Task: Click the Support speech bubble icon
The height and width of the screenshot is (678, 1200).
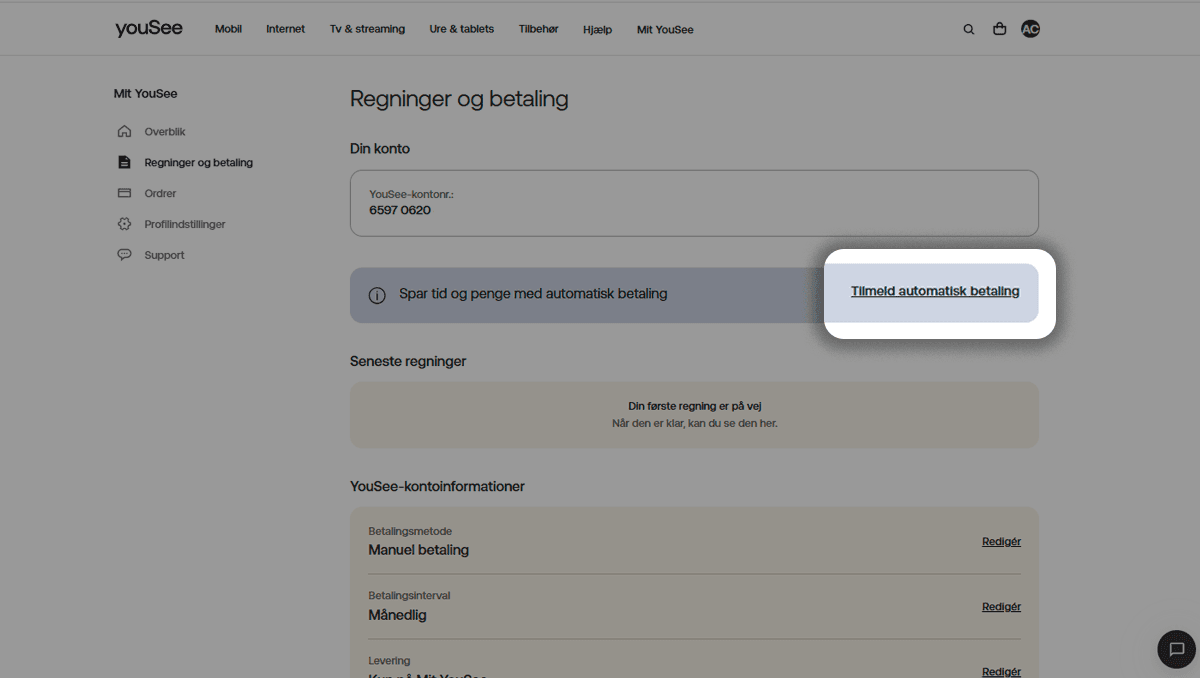Action: [x=124, y=255]
